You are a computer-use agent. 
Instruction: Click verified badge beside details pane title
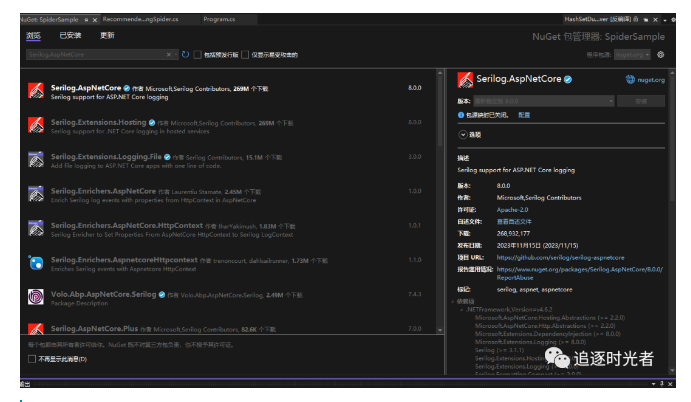coord(568,79)
